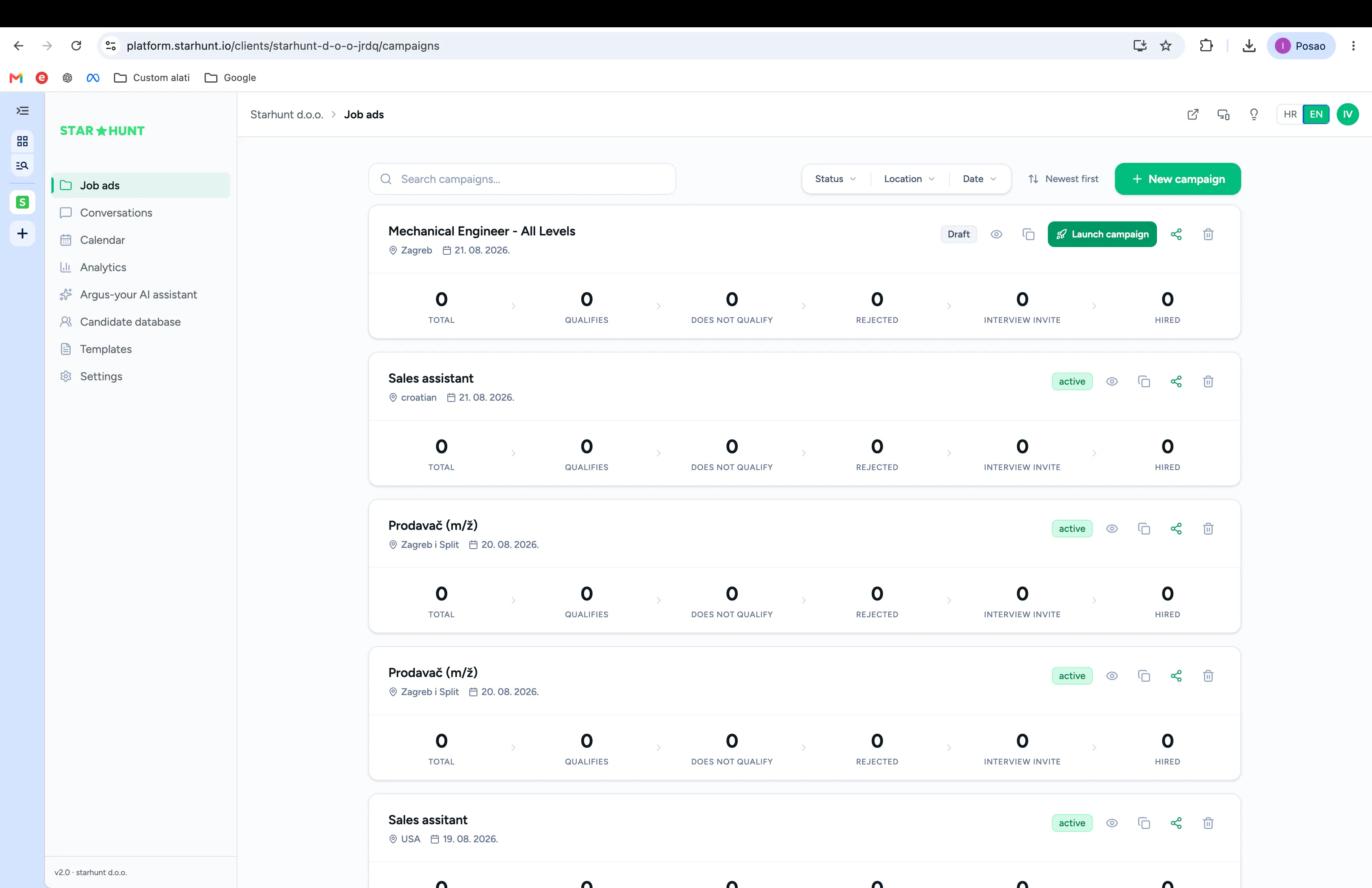Click the StarHunt logo

click(102, 131)
